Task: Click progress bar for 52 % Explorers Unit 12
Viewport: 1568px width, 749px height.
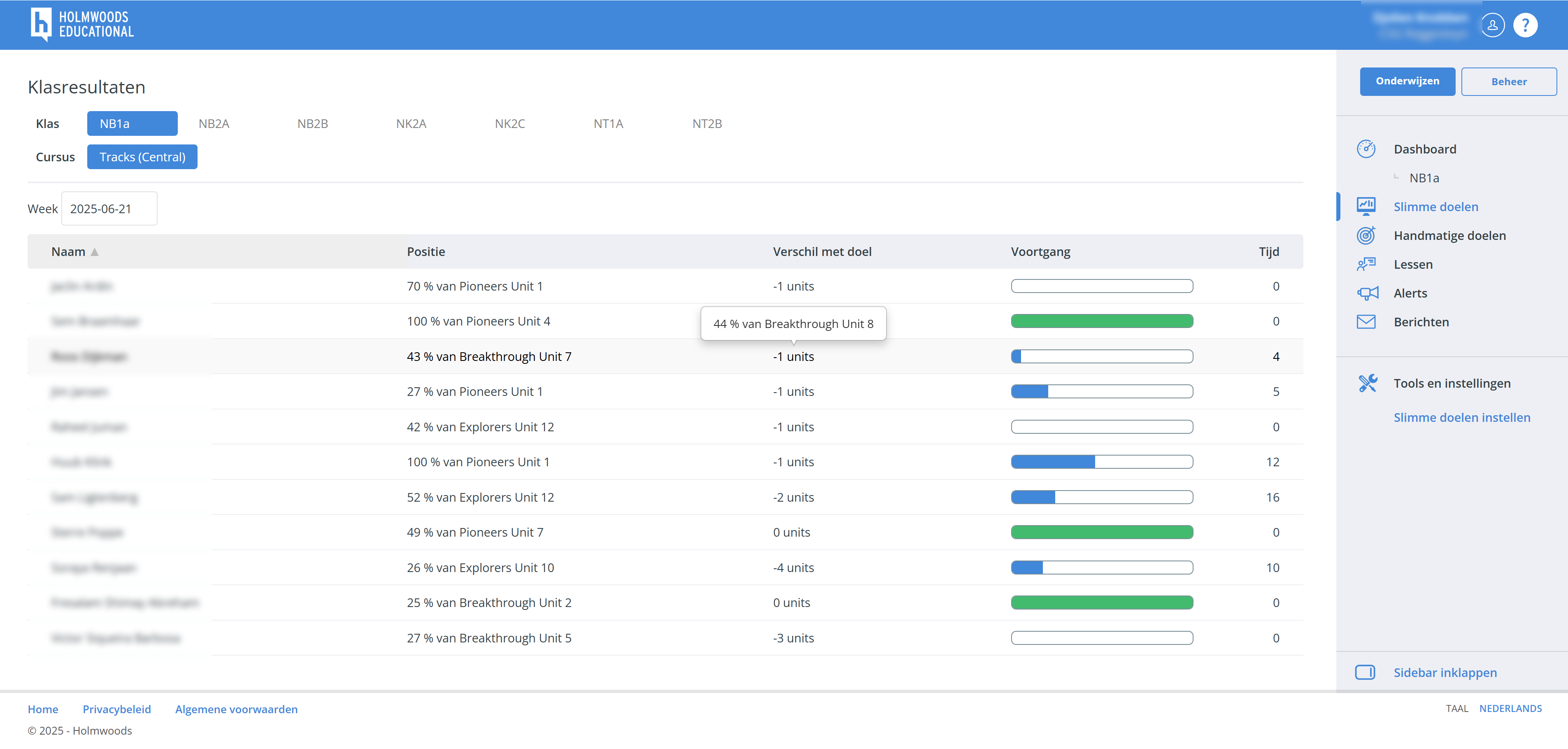Action: click(x=1102, y=497)
